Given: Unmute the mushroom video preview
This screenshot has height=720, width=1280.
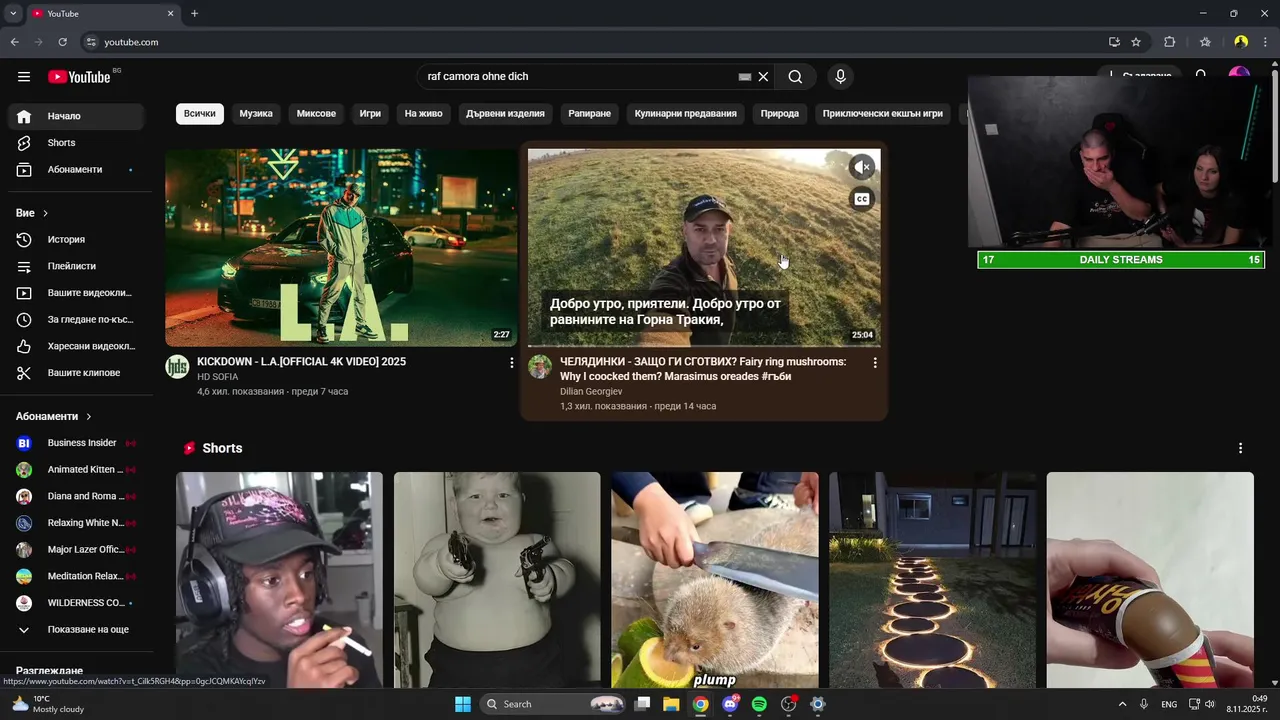Looking at the screenshot, I should (x=862, y=167).
